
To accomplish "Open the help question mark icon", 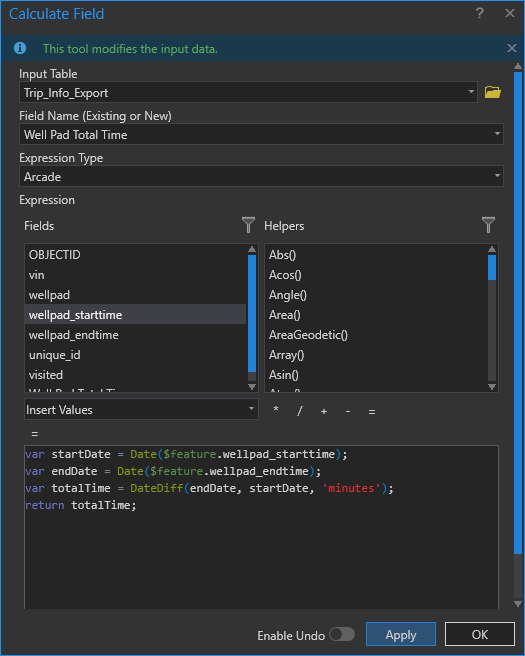I will click(480, 13).
